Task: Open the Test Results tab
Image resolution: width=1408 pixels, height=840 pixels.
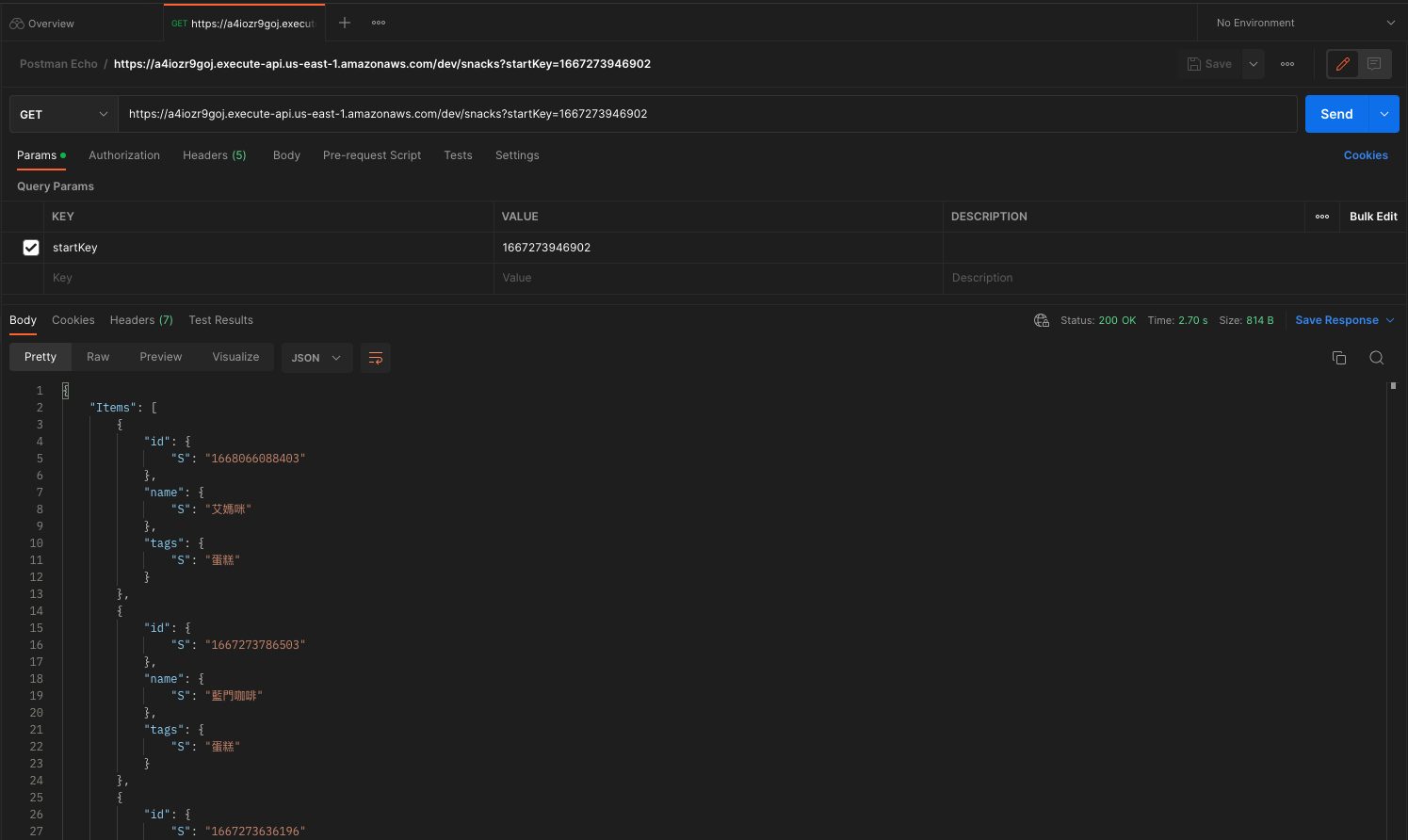Action: tap(220, 320)
